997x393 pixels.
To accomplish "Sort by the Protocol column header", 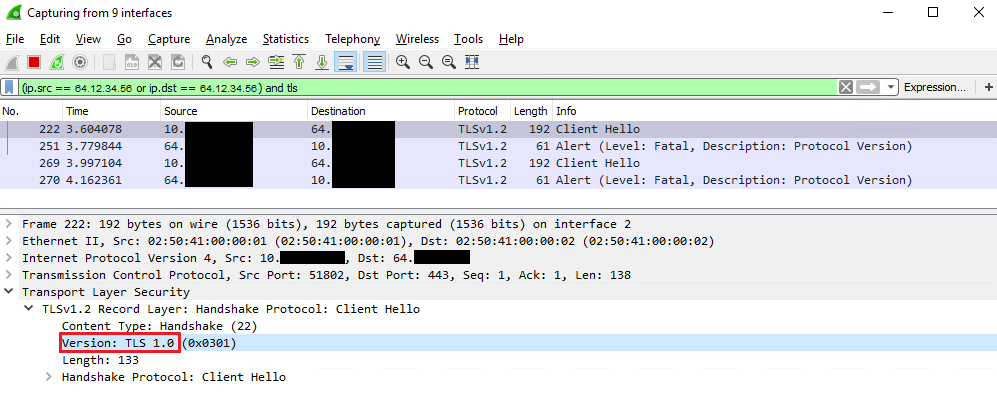I will [x=482, y=111].
